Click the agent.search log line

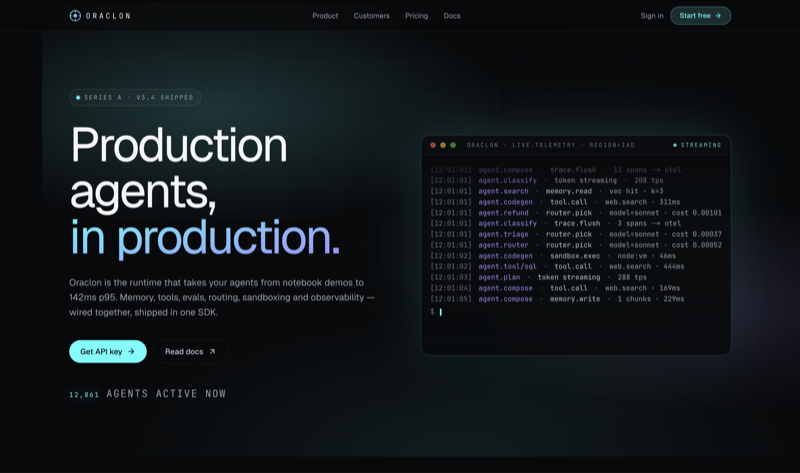tap(547, 191)
